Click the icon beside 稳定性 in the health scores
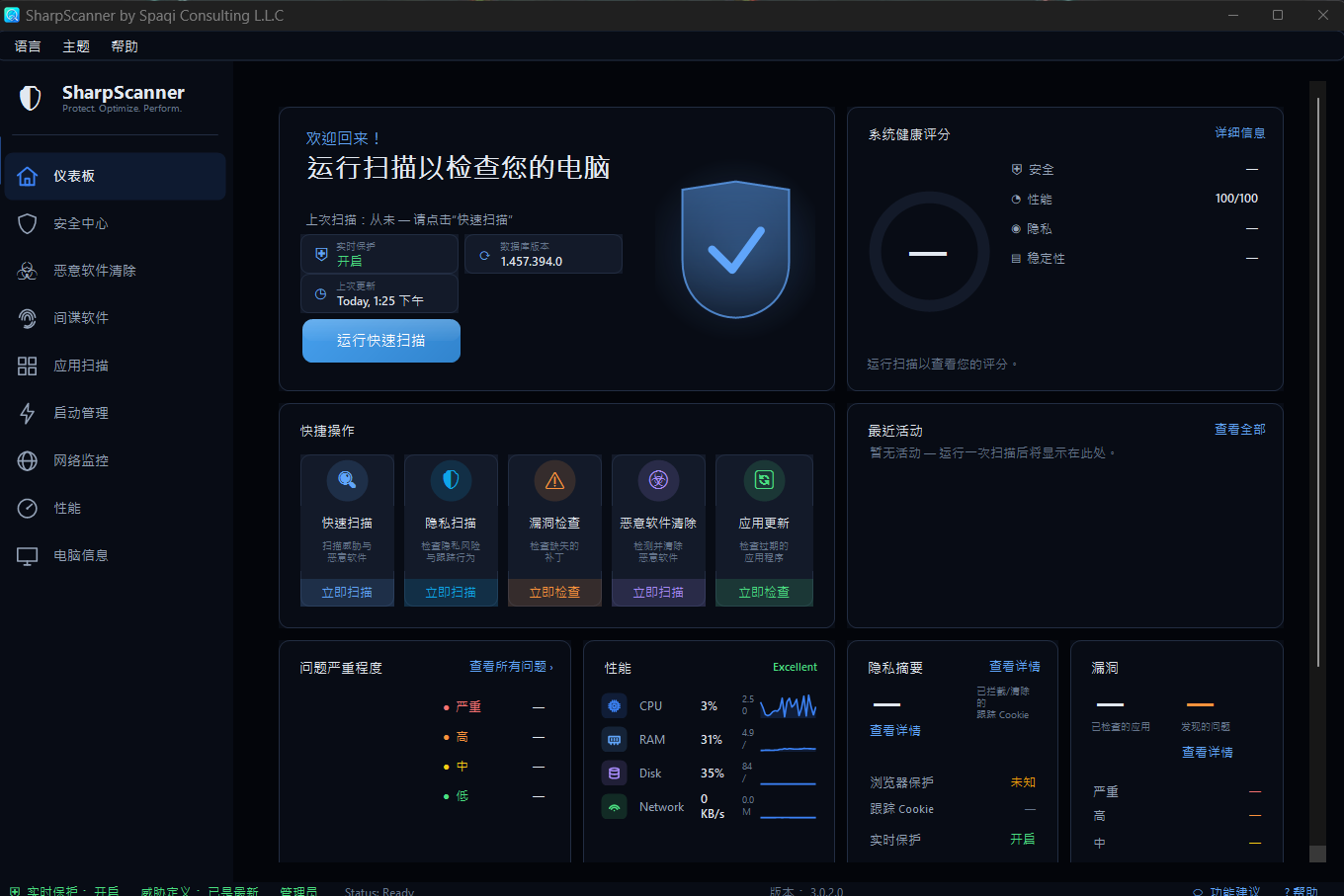Viewport: 1344px width, 896px height. (x=1016, y=259)
